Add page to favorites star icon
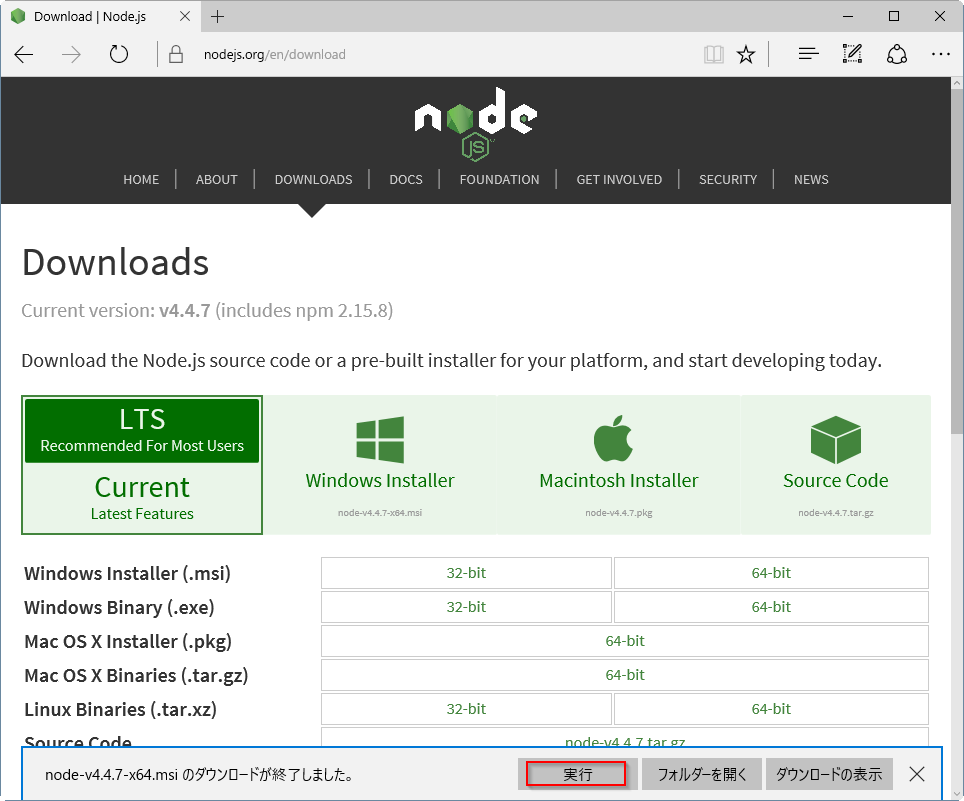The image size is (964, 801). tap(746, 55)
